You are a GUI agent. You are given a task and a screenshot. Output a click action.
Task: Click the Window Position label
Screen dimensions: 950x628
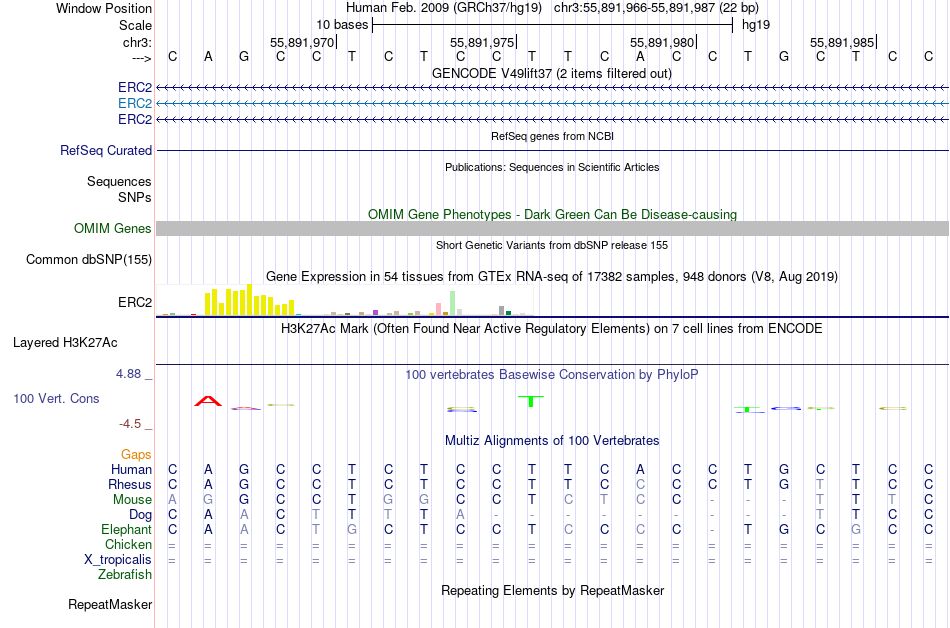pos(104,8)
